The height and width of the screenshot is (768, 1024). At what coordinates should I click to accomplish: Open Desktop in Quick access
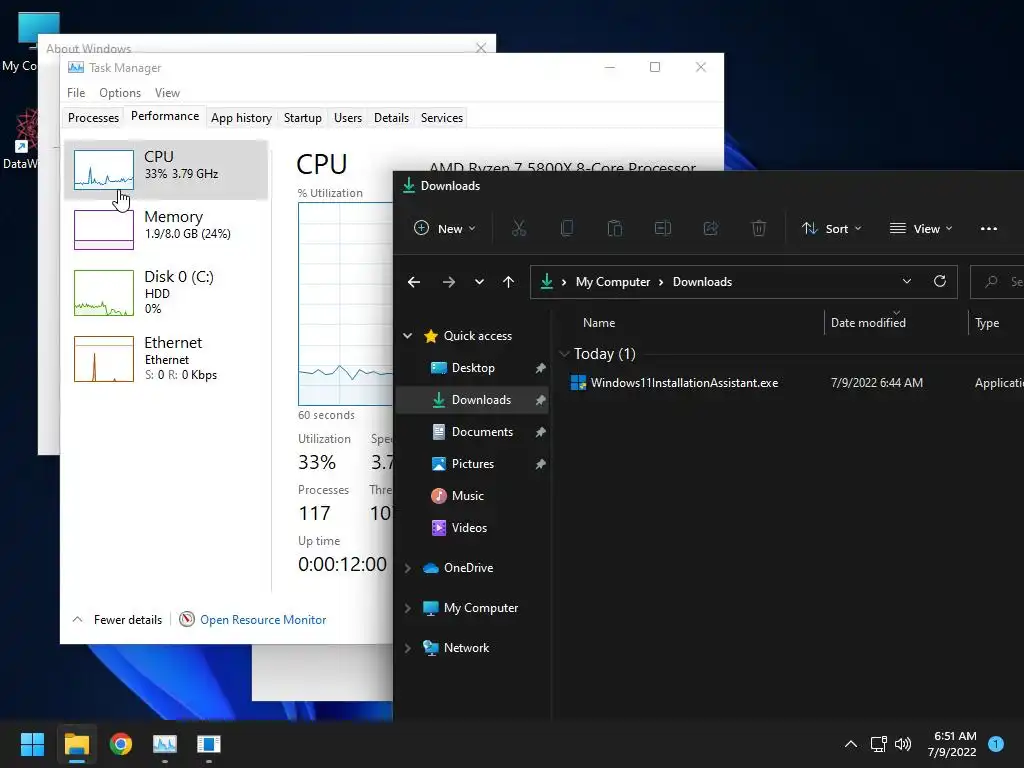point(473,368)
